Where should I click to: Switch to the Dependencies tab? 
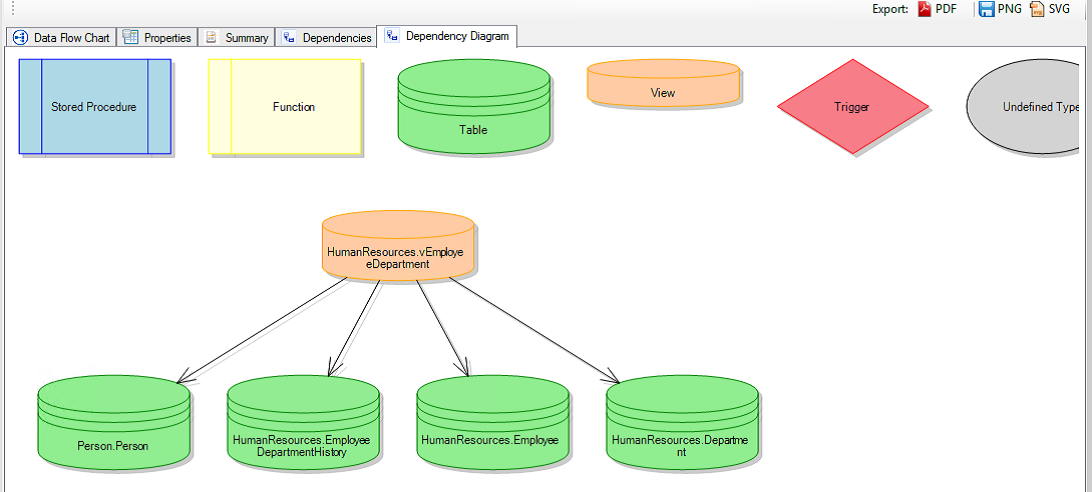tap(326, 38)
